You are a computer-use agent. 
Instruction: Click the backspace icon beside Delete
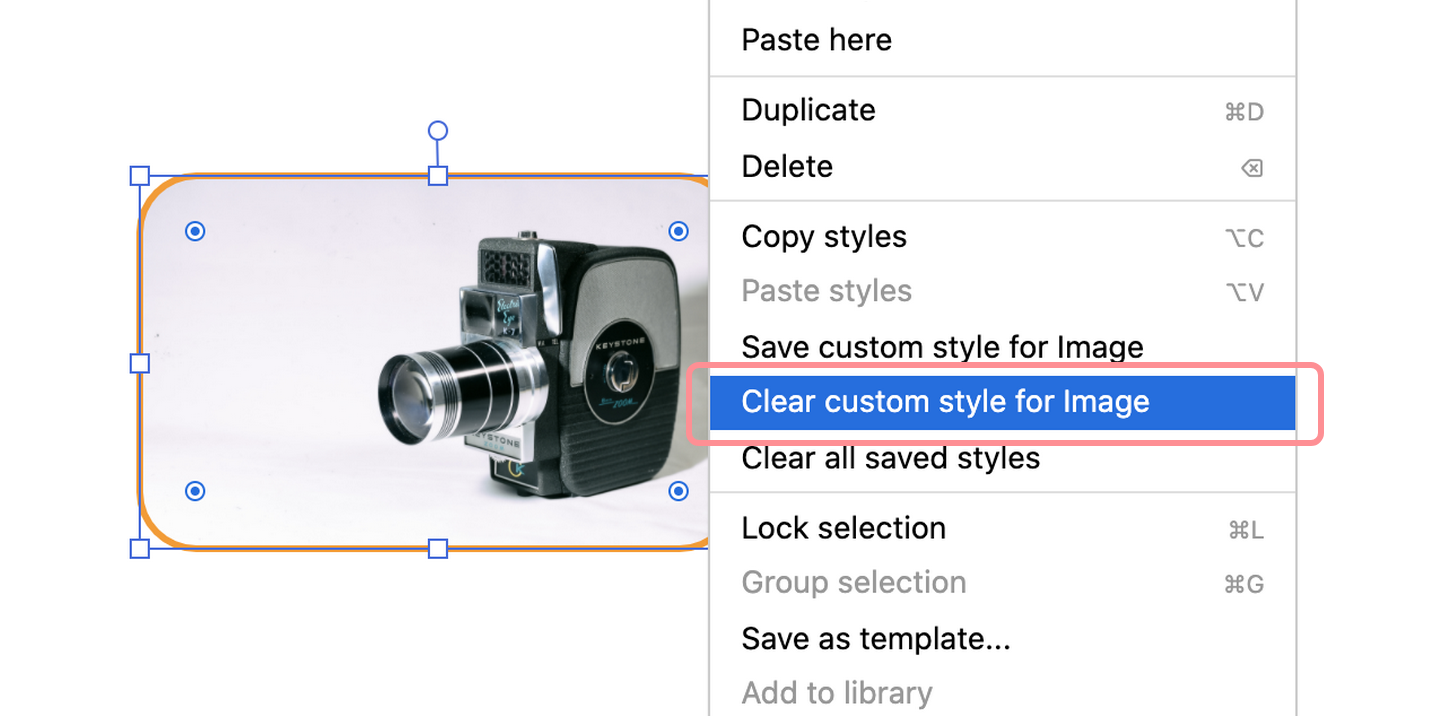(1251, 167)
